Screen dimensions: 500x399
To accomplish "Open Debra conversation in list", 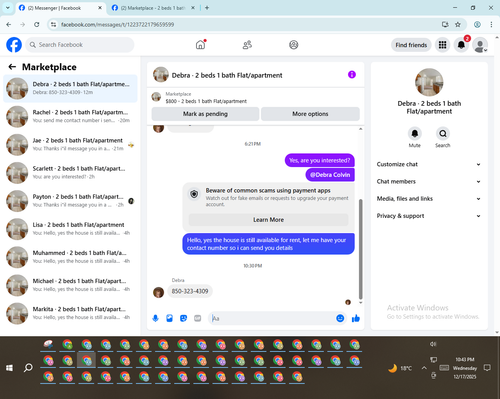I will (70, 89).
